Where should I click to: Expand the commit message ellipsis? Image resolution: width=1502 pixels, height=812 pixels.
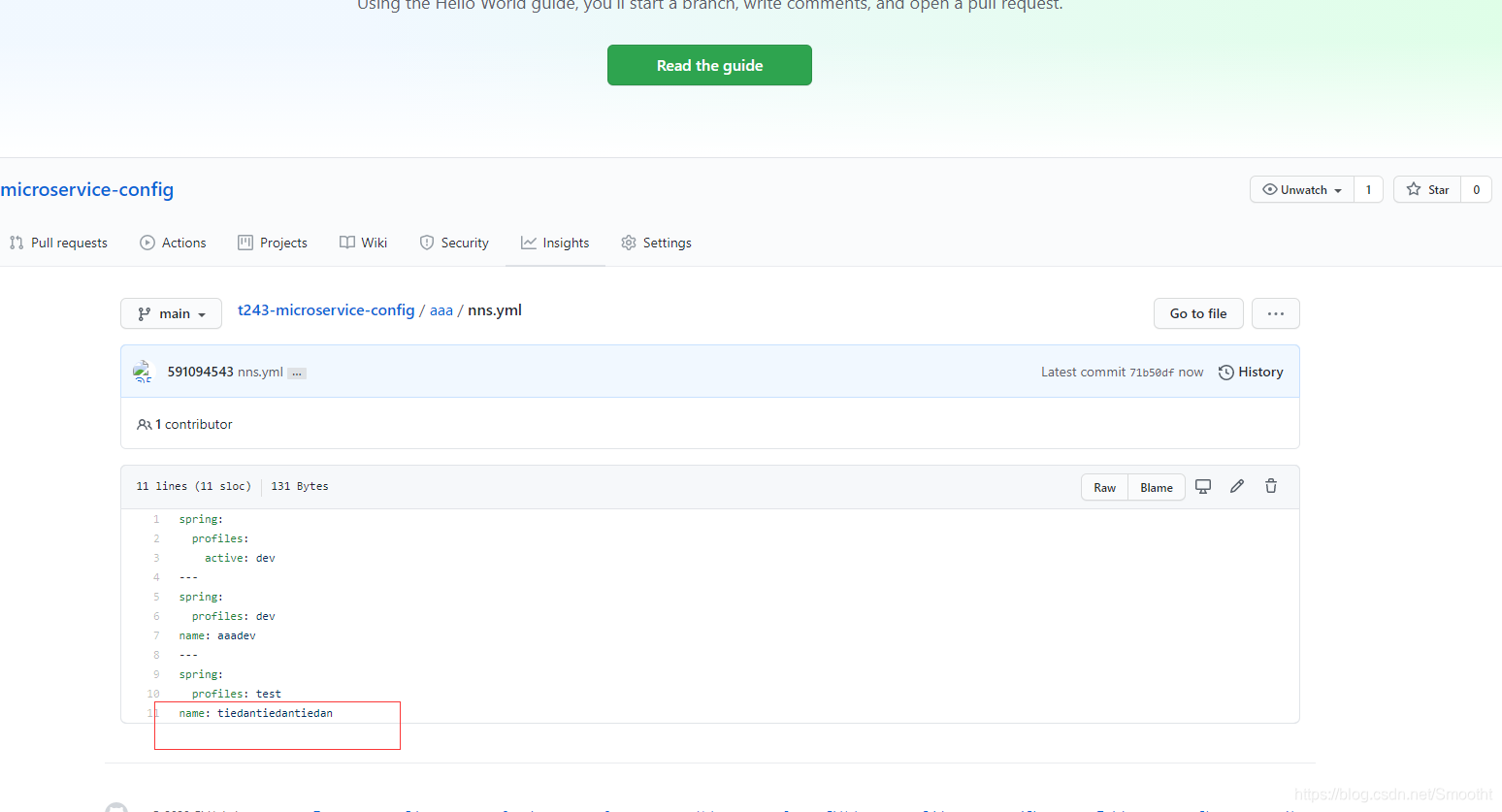[x=297, y=373]
